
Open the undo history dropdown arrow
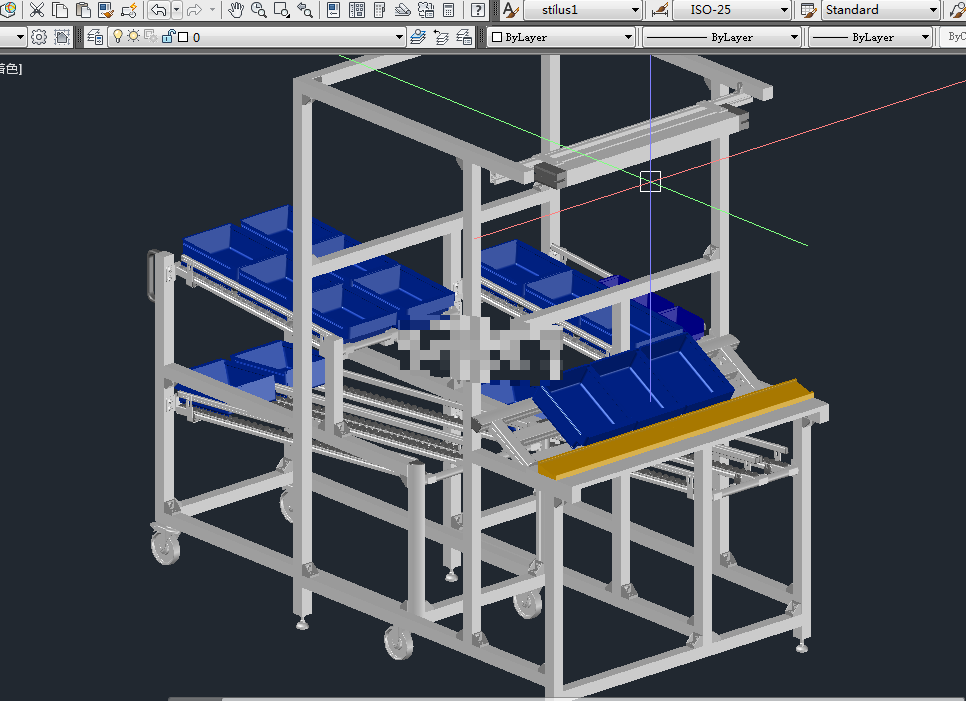(177, 10)
